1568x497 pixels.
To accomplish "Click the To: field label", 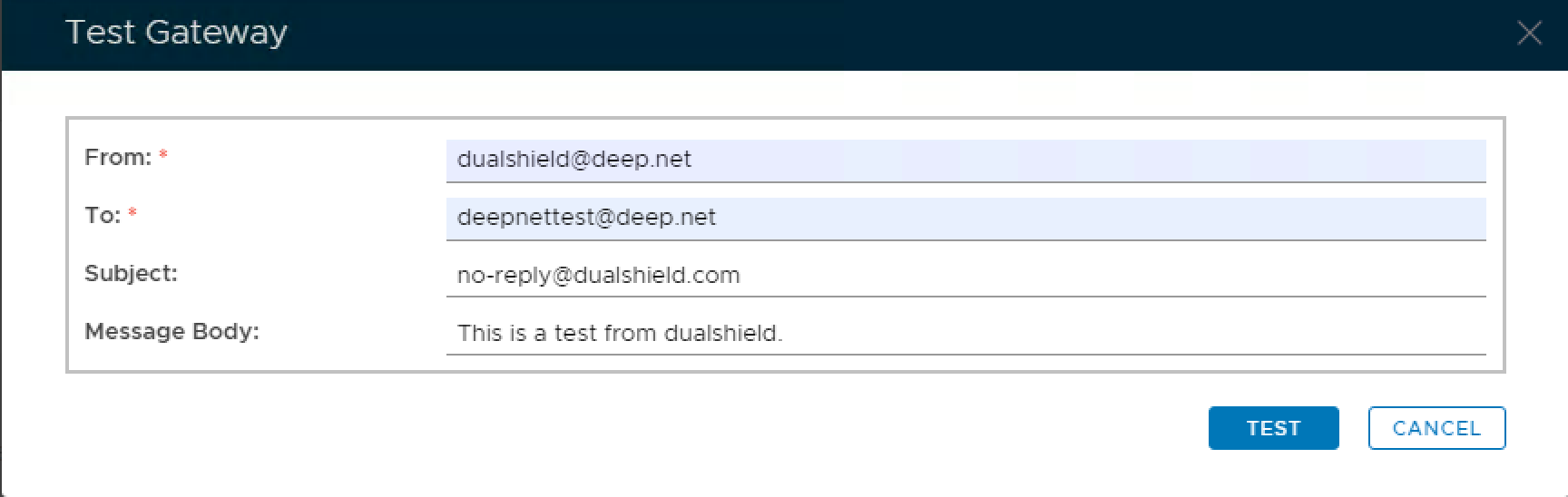I will (x=102, y=216).
